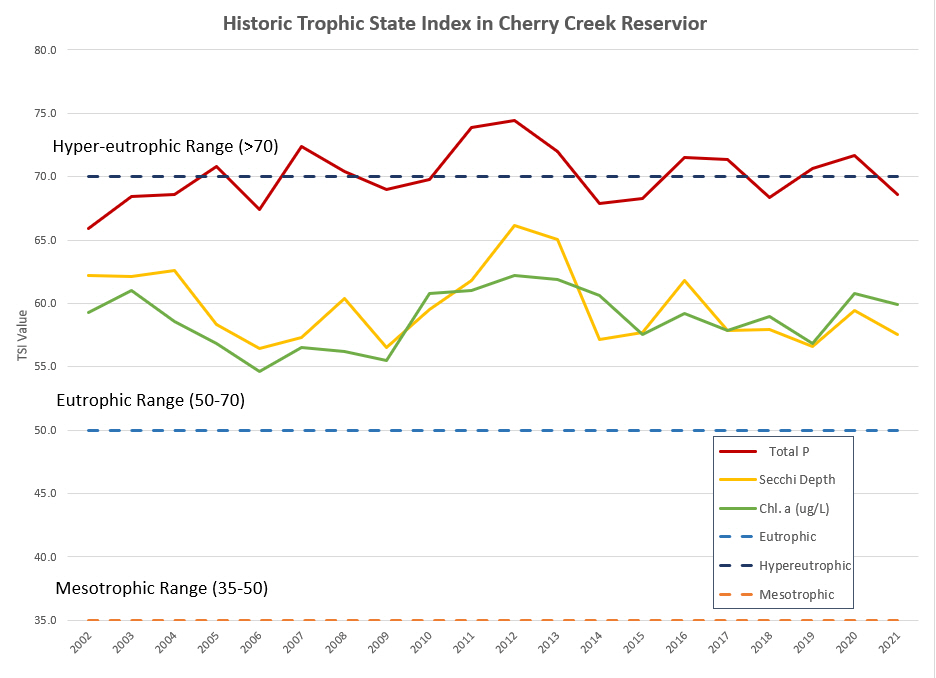Click the Total P point at 2007
936x678 pixels.
301,146
